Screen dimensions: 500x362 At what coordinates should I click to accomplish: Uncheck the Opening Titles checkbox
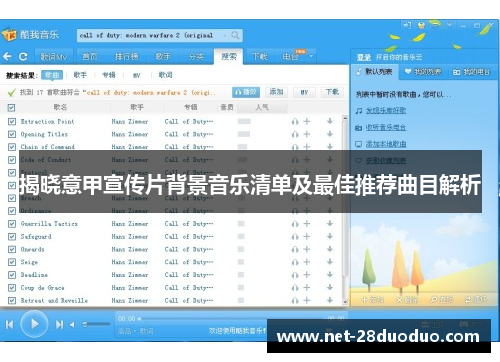pos(12,134)
